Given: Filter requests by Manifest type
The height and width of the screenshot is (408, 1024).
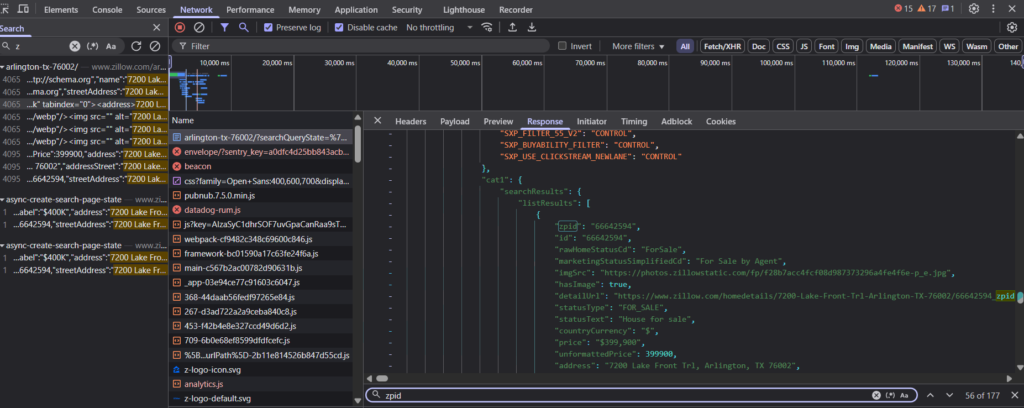Looking at the screenshot, I should pos(918,46).
